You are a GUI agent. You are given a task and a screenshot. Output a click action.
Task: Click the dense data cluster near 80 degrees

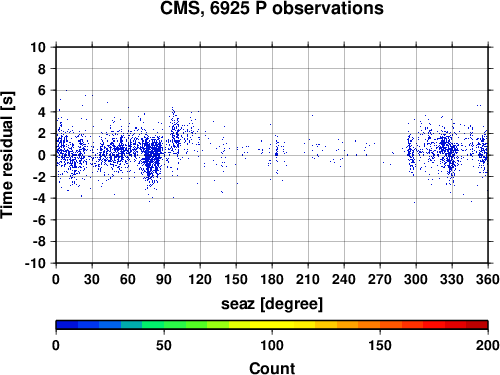[152, 157]
